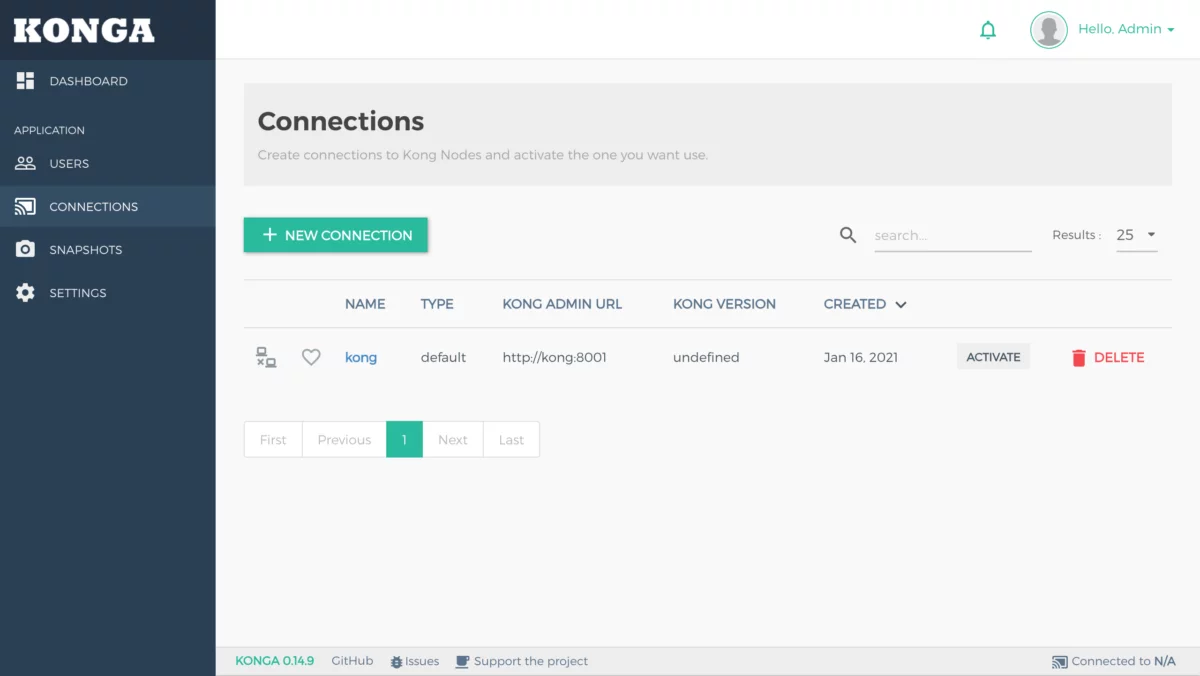Sort by NAME column

365,304
